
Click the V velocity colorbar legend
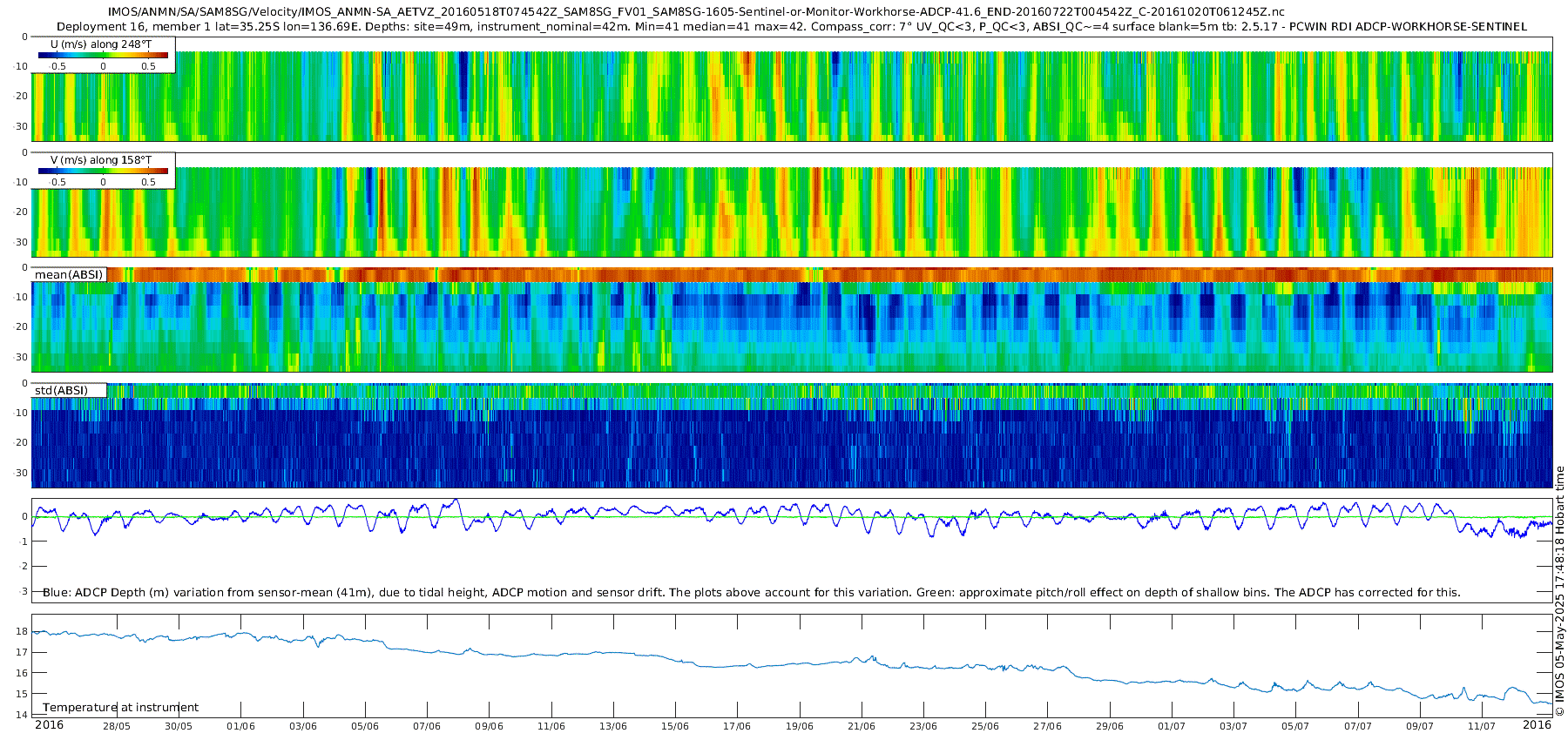104,171
